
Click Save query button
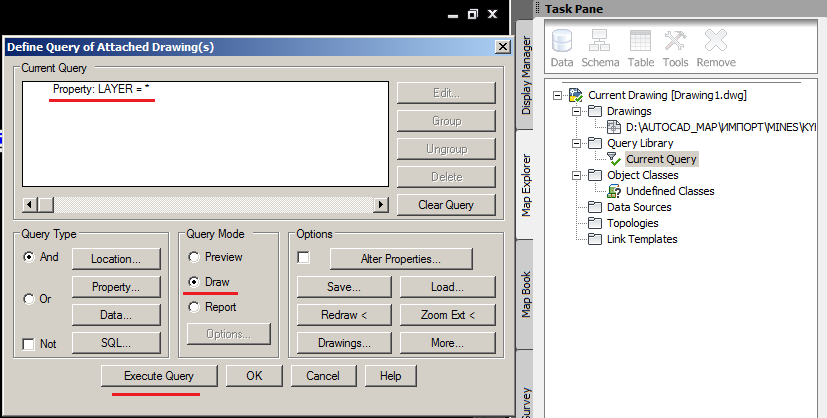click(x=344, y=287)
